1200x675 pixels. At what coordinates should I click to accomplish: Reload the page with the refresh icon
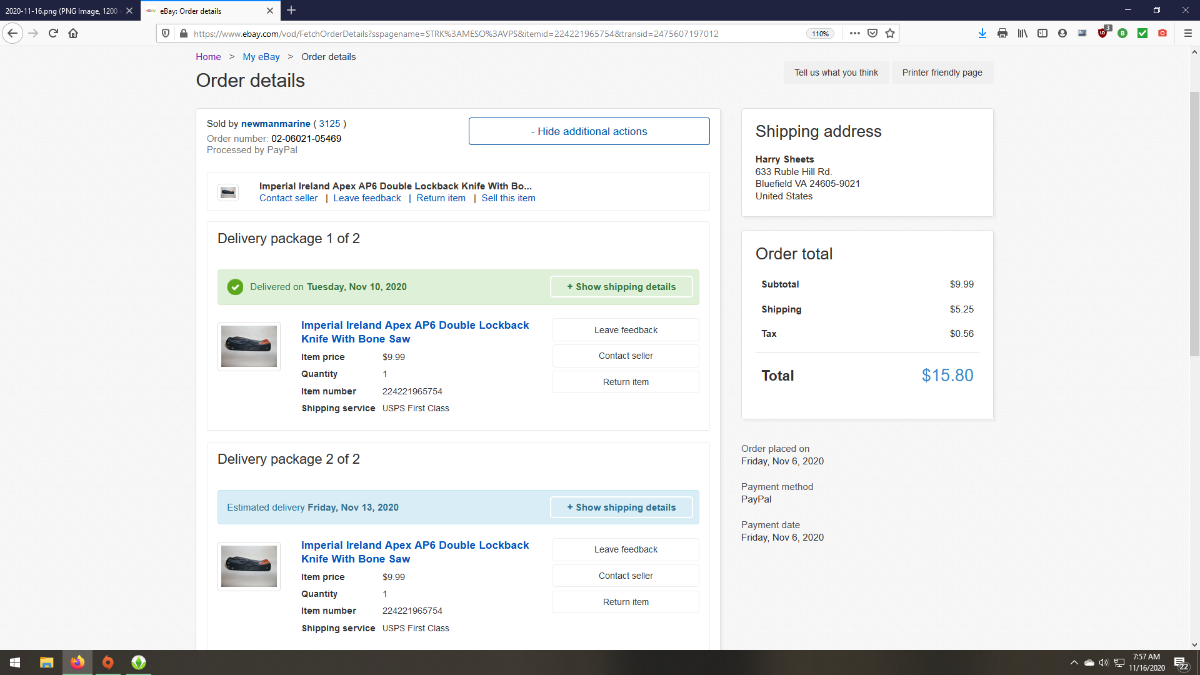(53, 33)
